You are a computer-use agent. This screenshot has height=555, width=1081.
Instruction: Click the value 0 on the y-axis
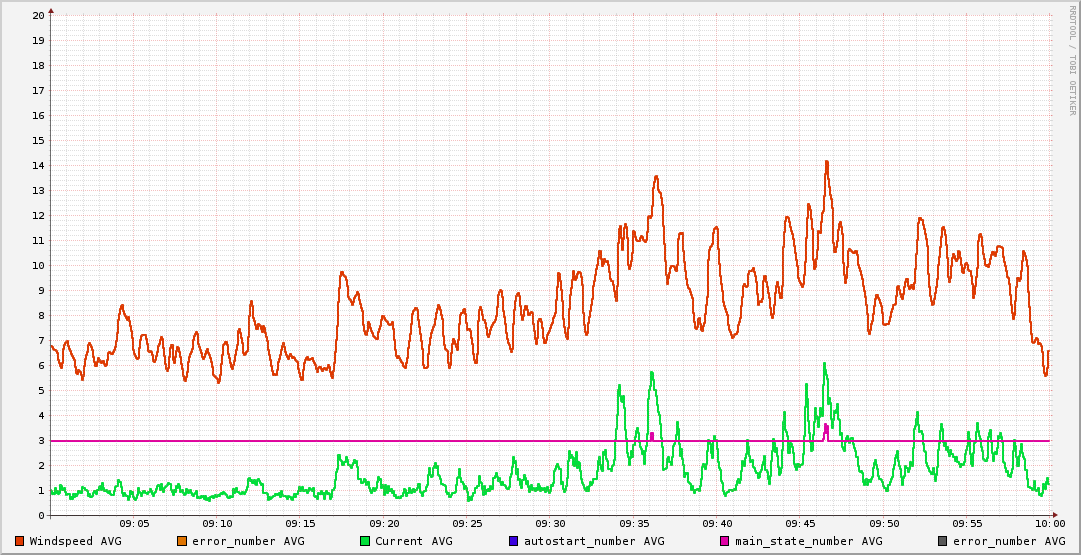coord(41,516)
